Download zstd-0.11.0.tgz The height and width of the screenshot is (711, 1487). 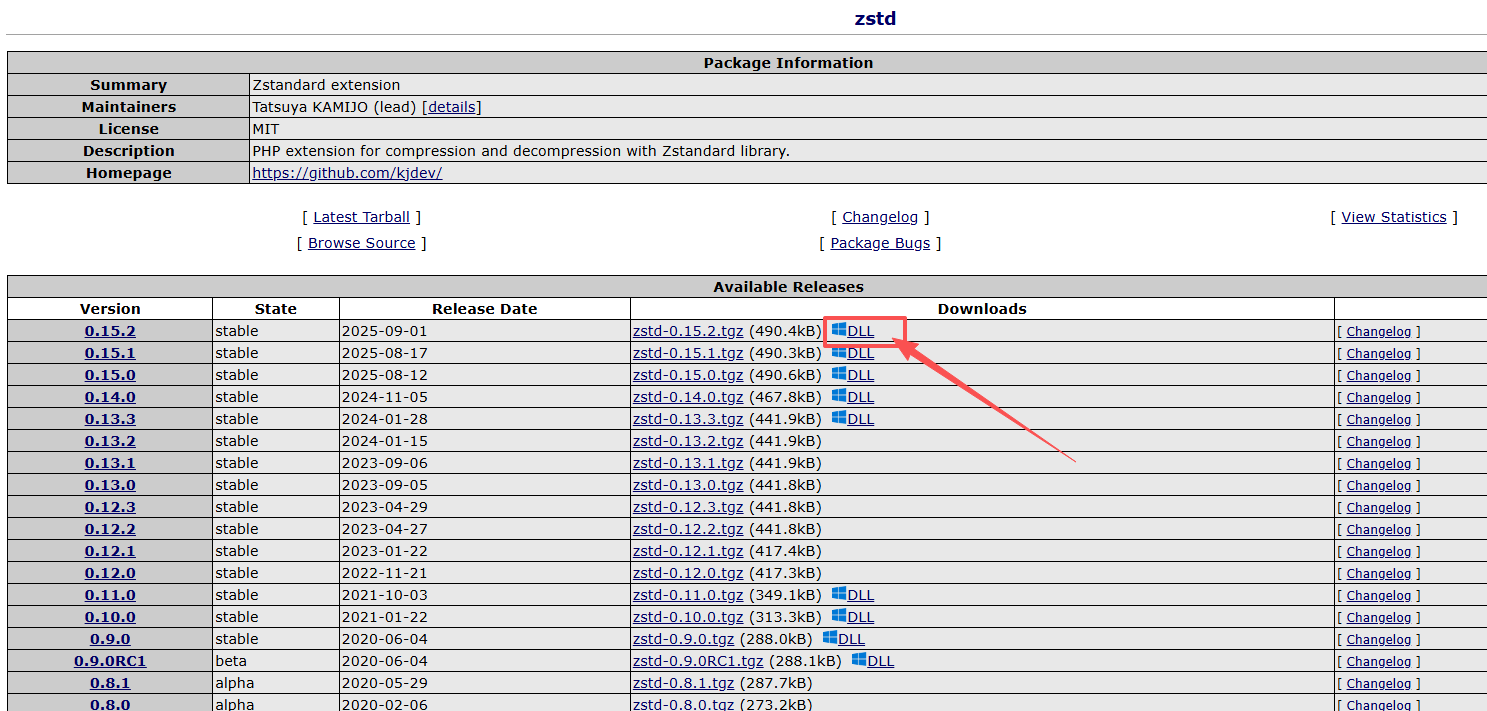688,595
